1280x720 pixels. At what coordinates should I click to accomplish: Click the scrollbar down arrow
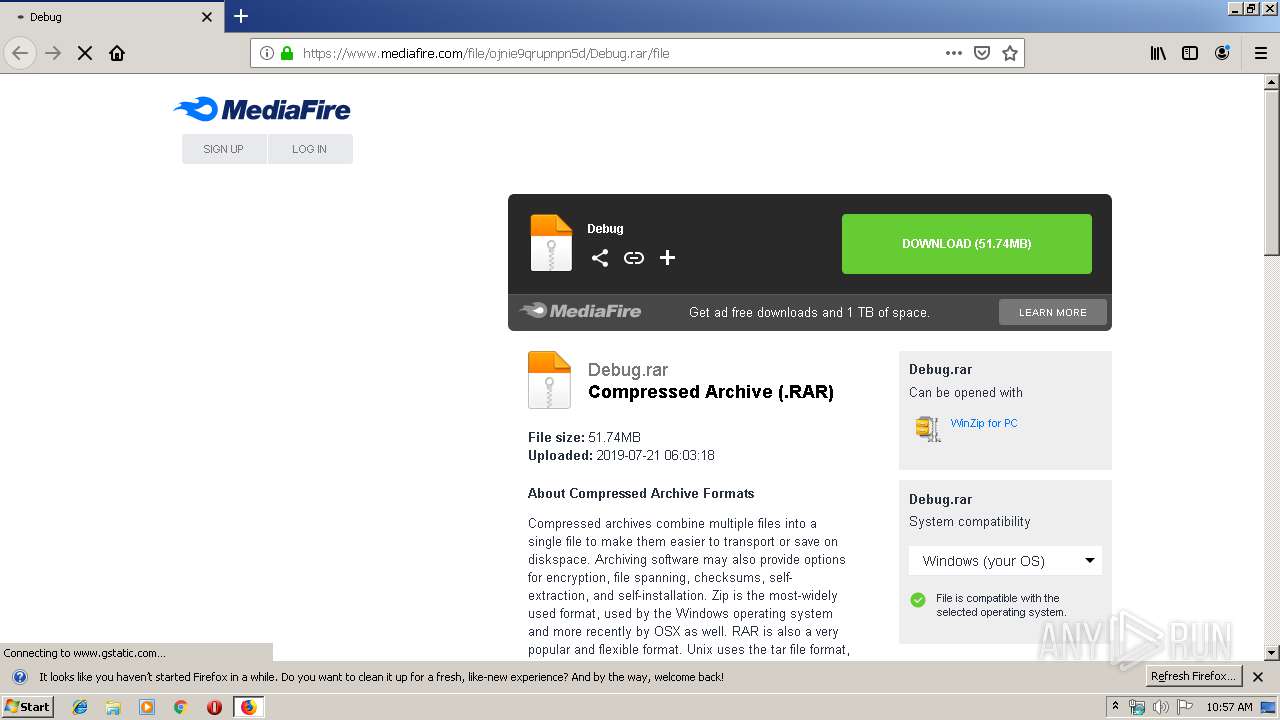click(1272, 653)
